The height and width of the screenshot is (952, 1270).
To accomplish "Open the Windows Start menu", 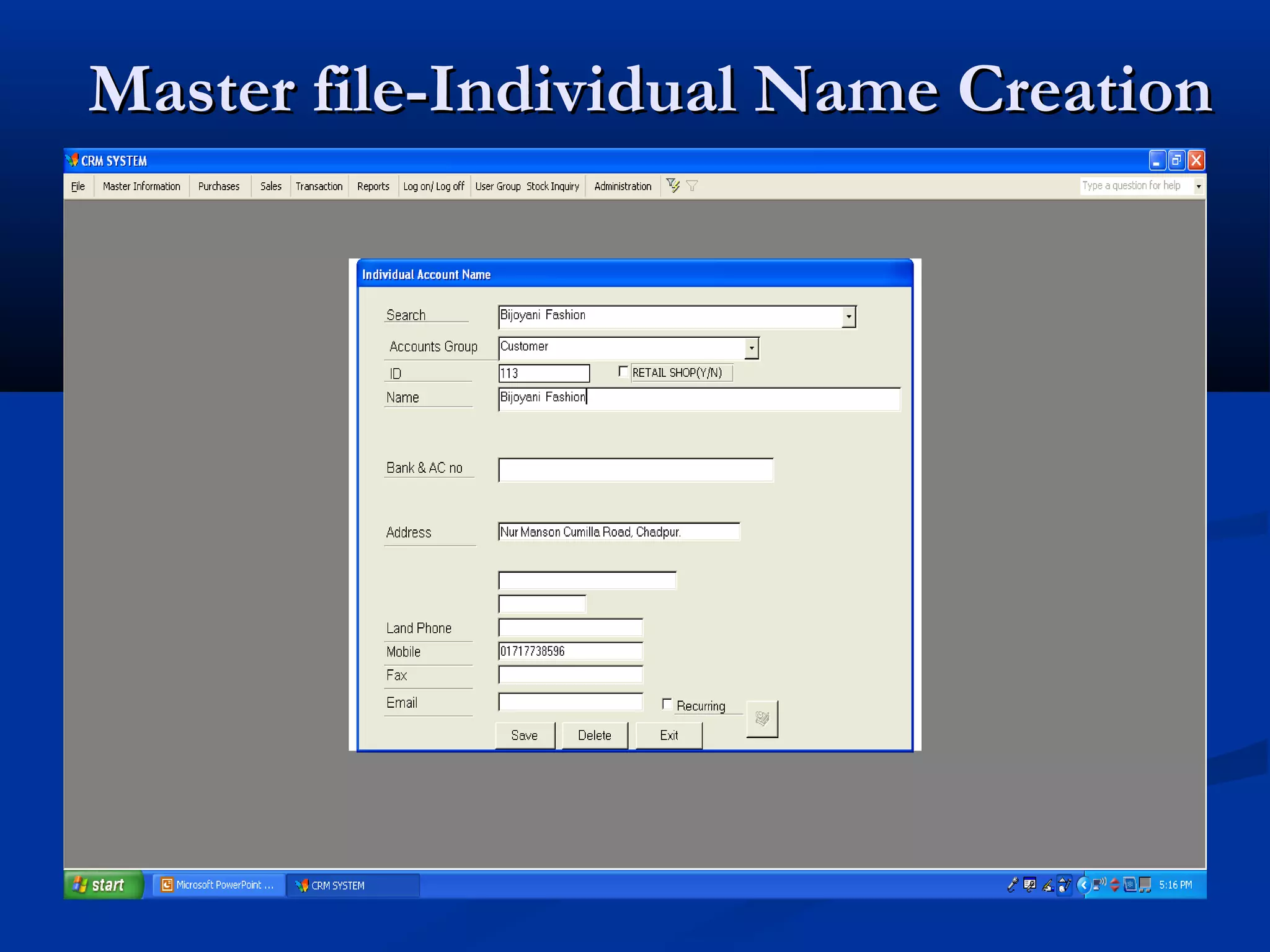I will [104, 884].
